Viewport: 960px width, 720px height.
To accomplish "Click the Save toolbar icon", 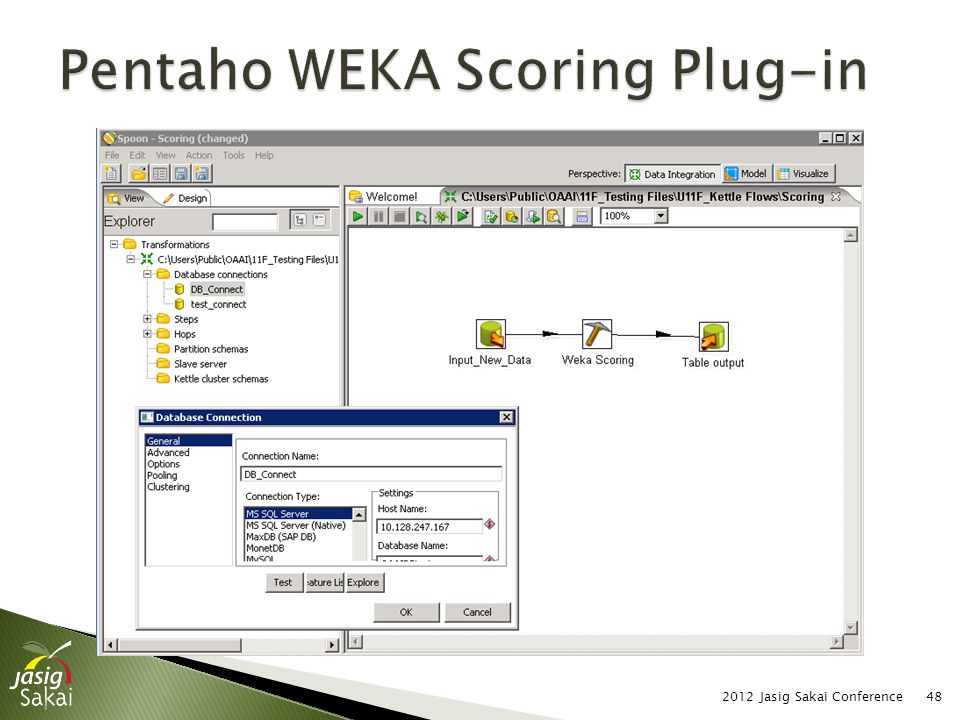I will [181, 174].
